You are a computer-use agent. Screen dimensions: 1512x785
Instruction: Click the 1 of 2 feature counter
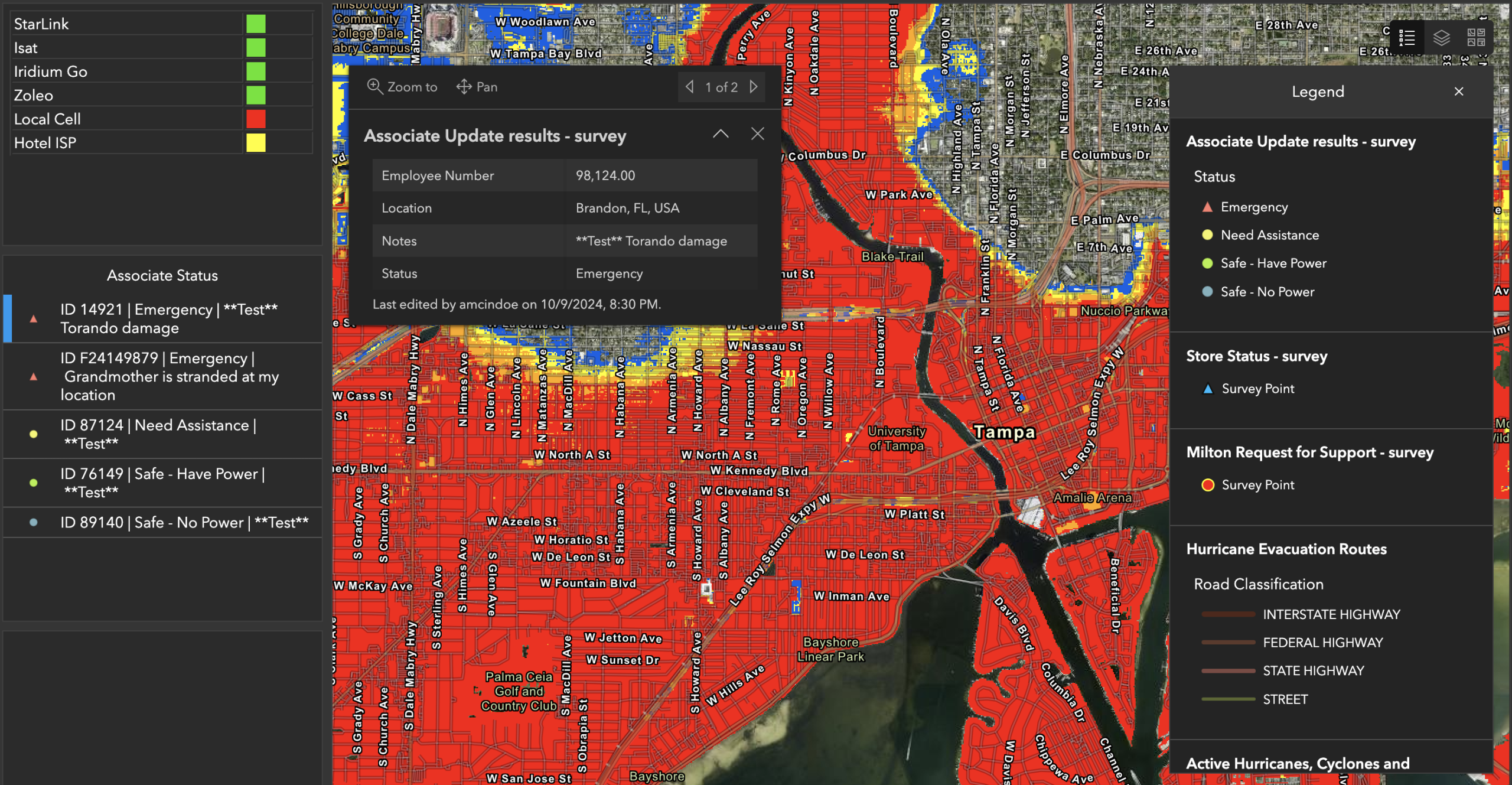721,87
